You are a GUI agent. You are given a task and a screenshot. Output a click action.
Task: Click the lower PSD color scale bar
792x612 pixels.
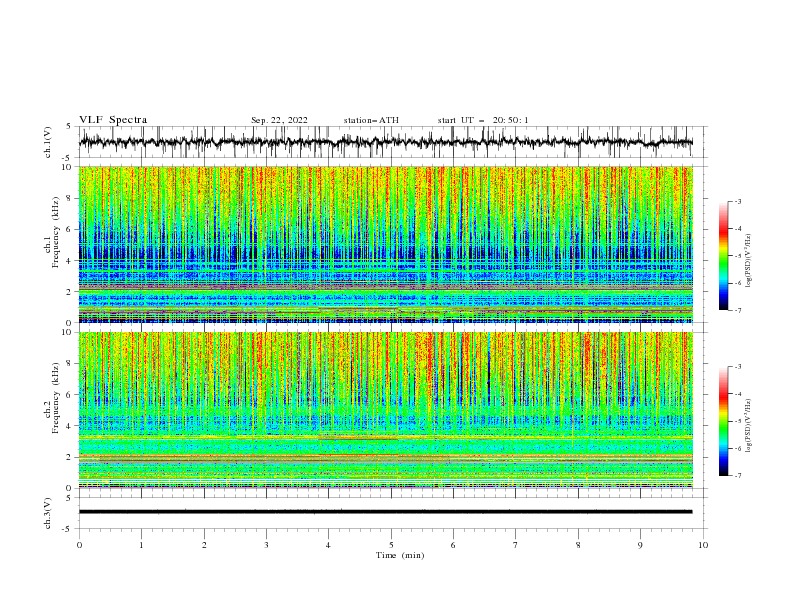(723, 421)
